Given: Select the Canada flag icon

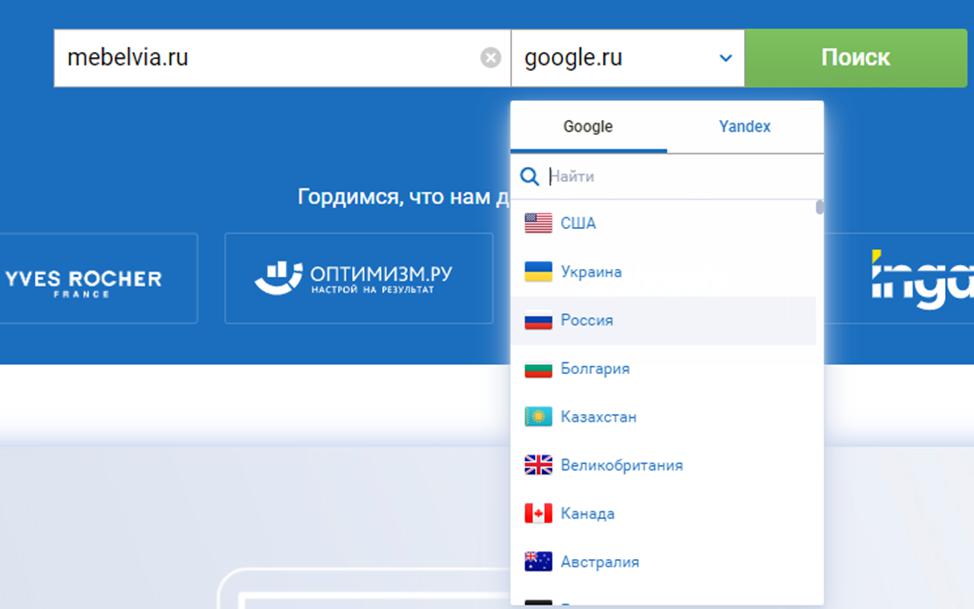Looking at the screenshot, I should tap(538, 513).
